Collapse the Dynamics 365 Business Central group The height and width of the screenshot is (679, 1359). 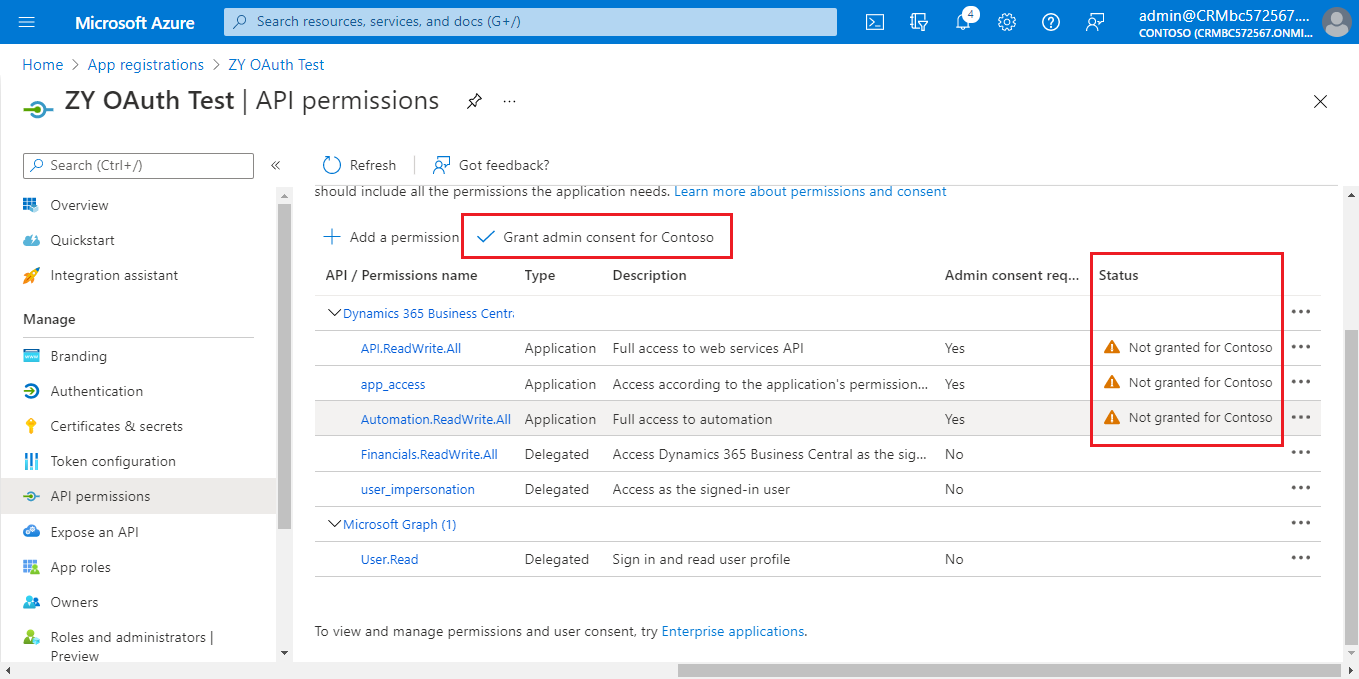tap(334, 312)
